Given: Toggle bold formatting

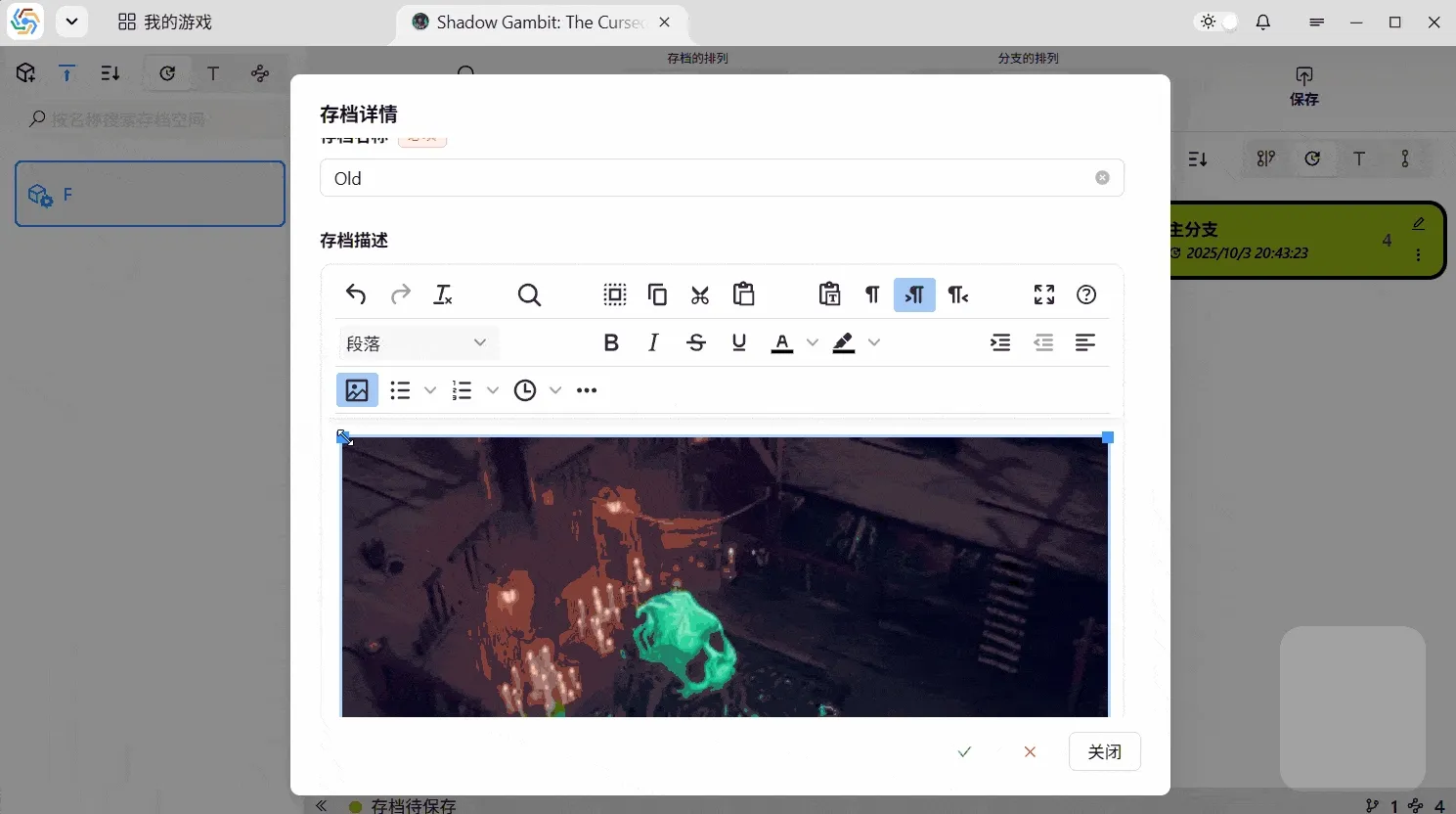Looking at the screenshot, I should 611,342.
